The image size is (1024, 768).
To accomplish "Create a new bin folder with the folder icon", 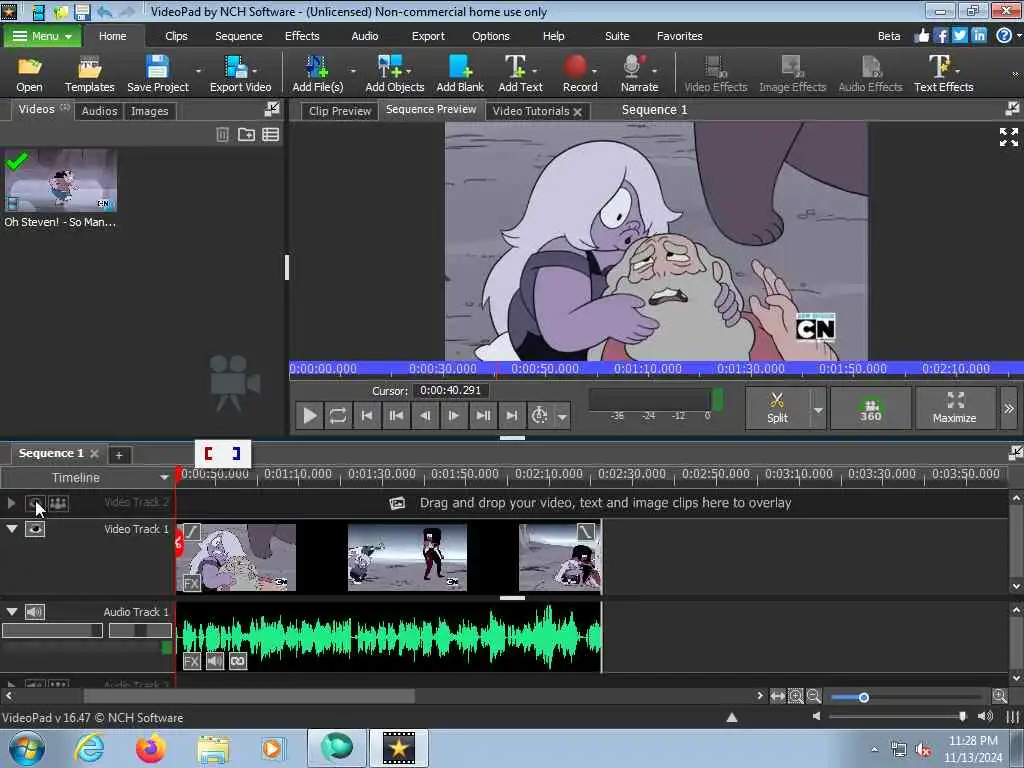I will click(246, 135).
